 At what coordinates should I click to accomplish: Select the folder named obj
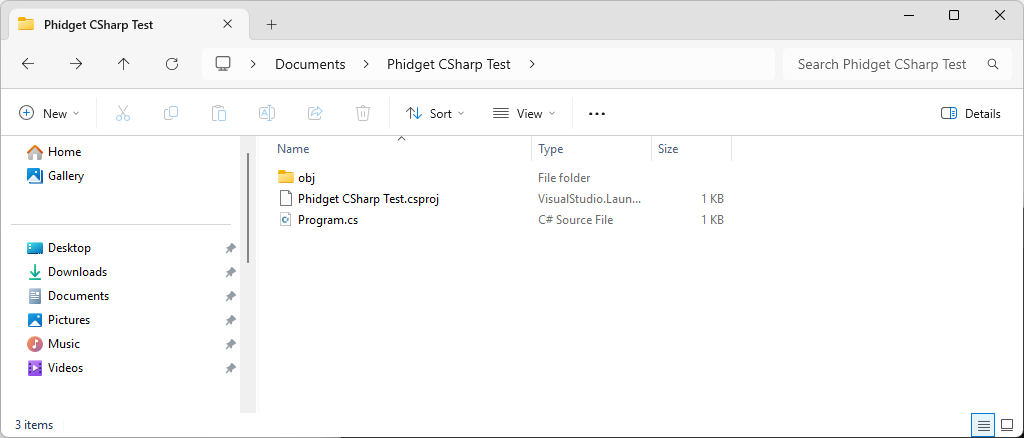(x=307, y=178)
